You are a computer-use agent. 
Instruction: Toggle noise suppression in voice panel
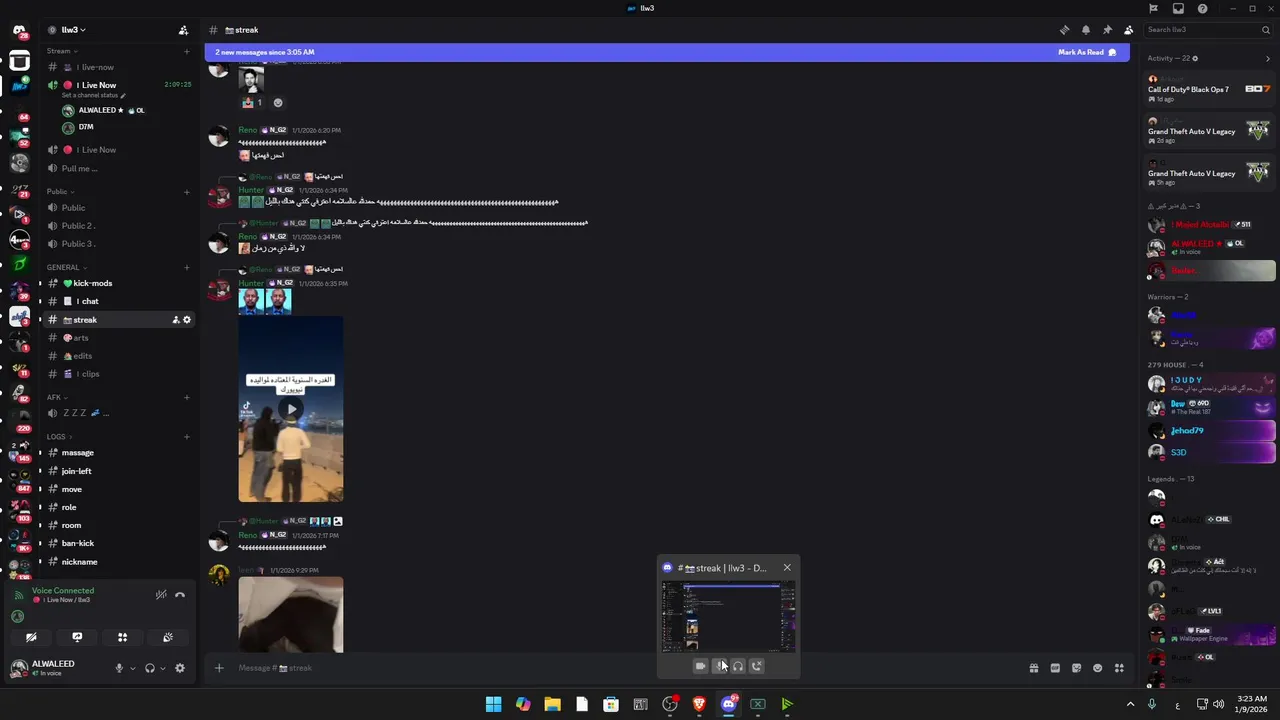[x=161, y=595]
